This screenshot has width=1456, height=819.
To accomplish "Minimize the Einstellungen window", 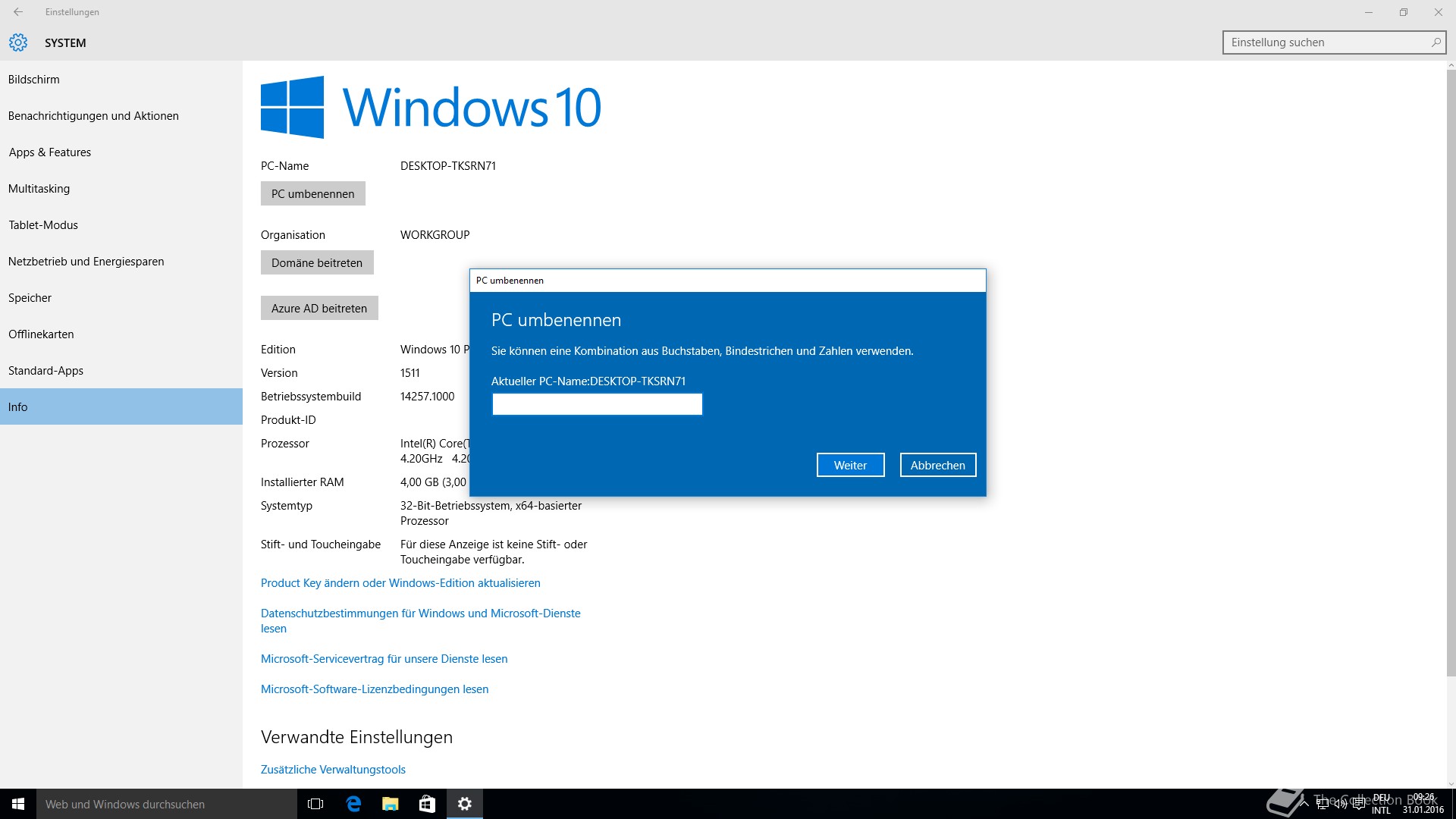I will tap(1369, 12).
